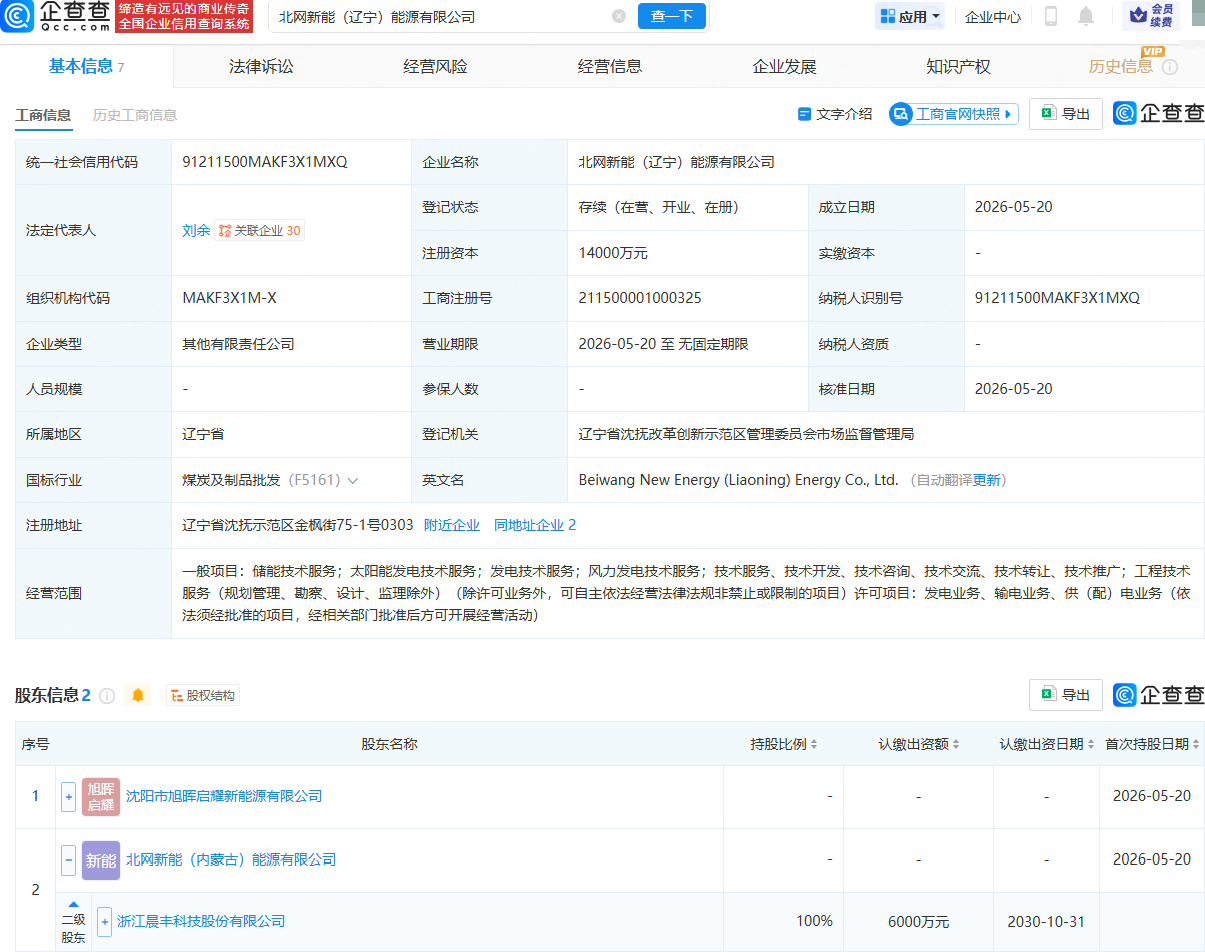
Task: Click 6000万元 capital contribution cell
Action: 918,921
